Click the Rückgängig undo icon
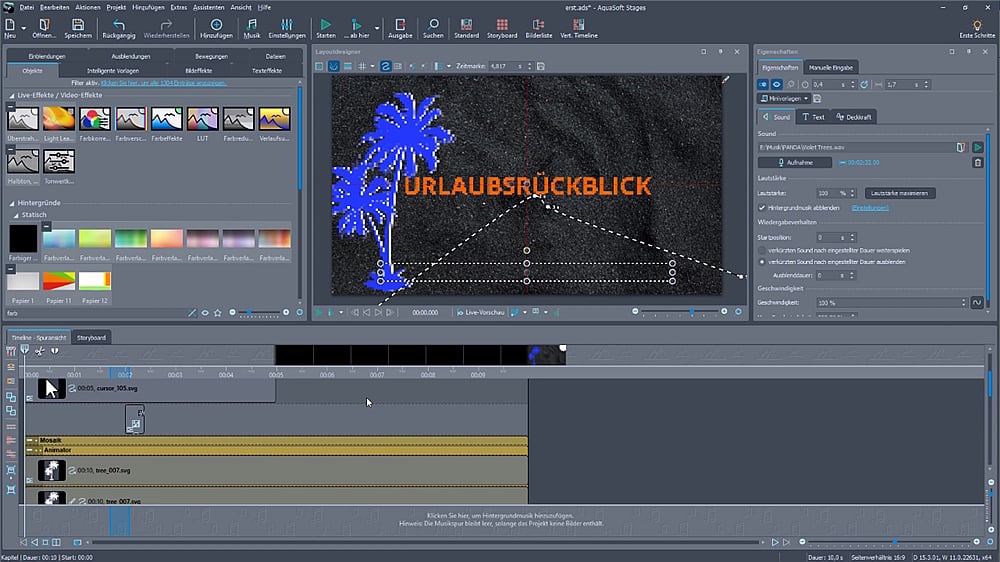This screenshot has height=562, width=1000. (x=119, y=26)
